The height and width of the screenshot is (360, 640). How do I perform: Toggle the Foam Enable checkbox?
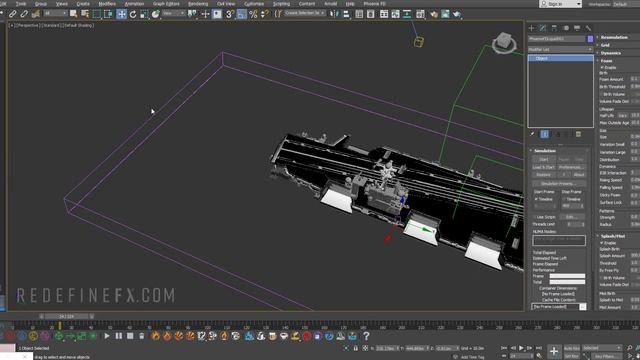(x=602, y=68)
